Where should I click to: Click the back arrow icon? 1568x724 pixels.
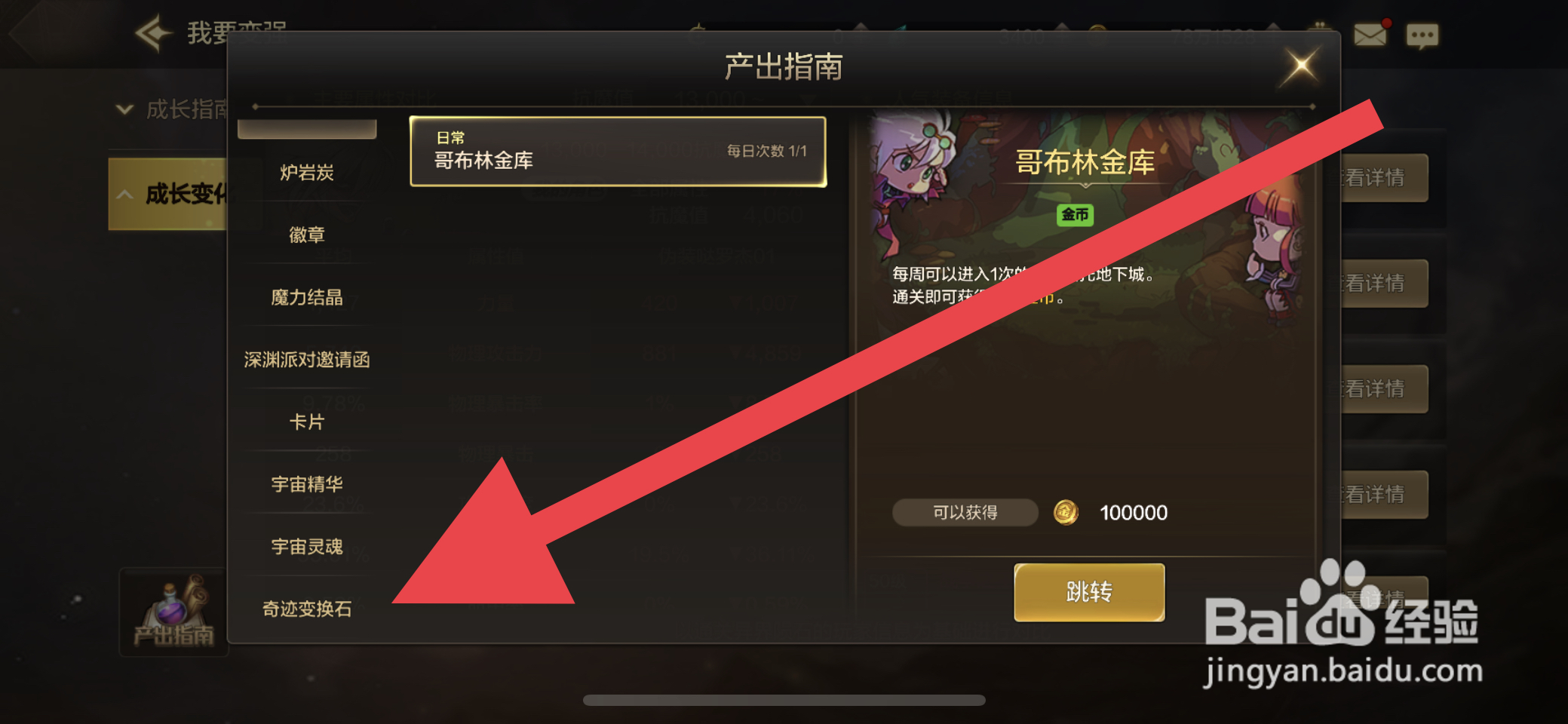(154, 33)
